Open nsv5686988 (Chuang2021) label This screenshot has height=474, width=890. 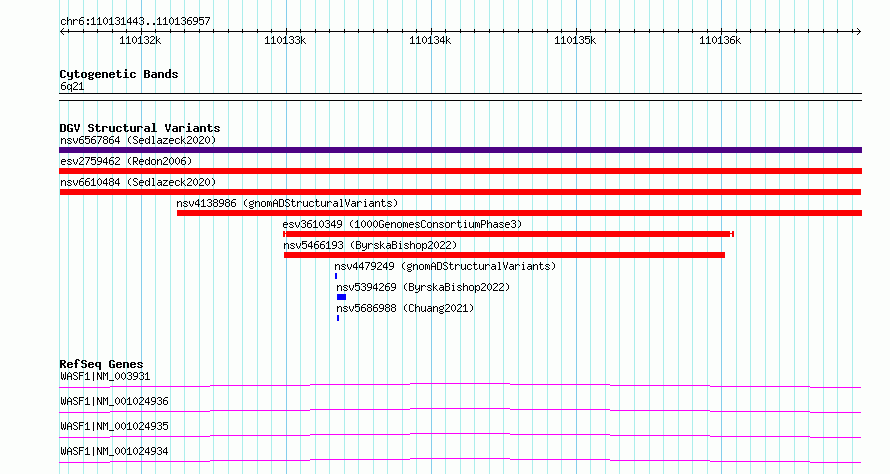(405, 308)
